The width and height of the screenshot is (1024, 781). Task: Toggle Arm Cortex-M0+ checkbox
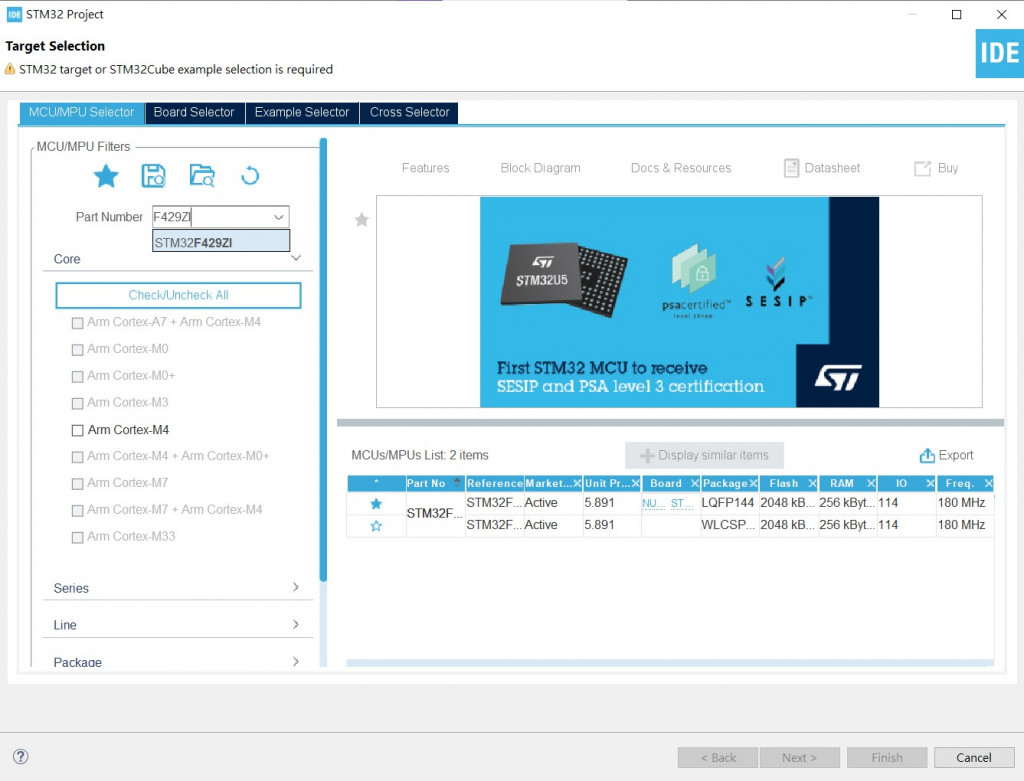pos(77,376)
